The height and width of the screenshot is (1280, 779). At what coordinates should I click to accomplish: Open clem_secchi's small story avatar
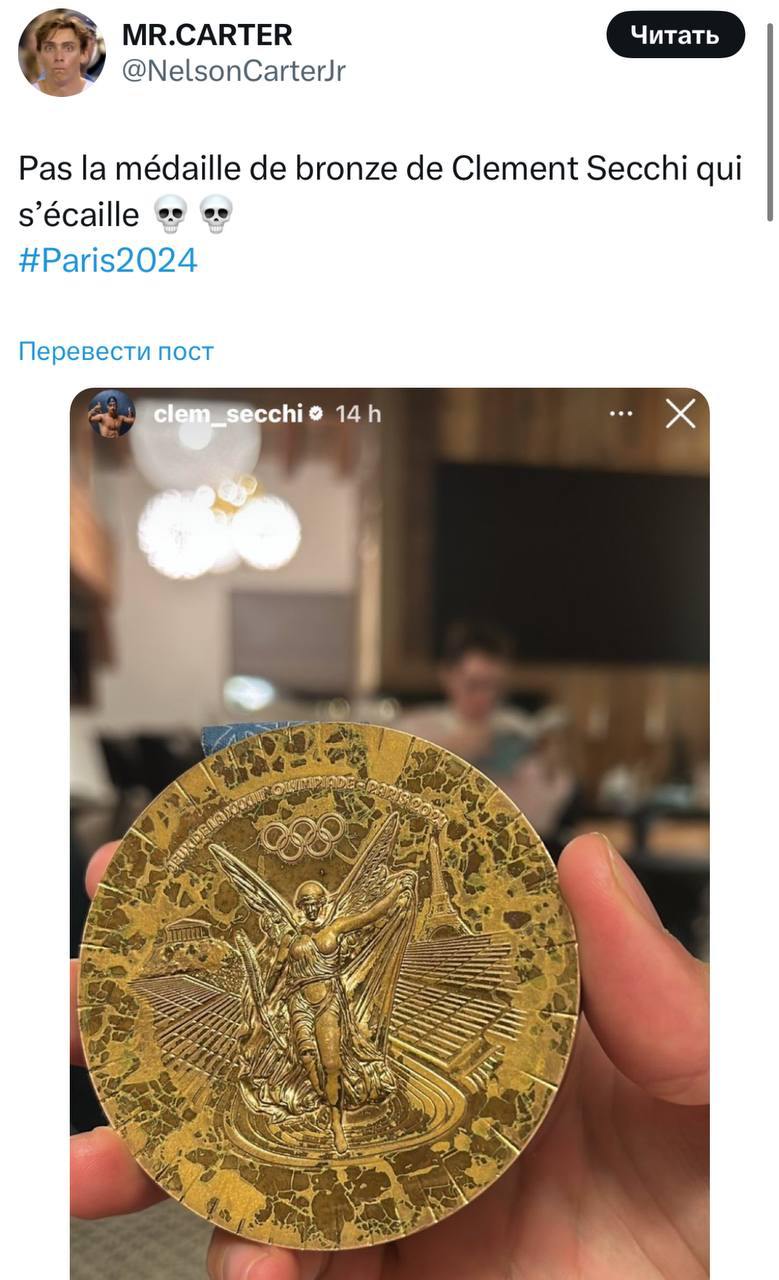111,413
